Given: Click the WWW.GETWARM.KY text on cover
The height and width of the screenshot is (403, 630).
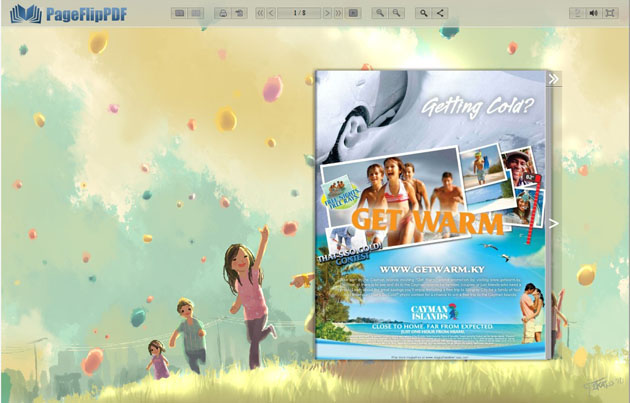Looking at the screenshot, I should 432,269.
